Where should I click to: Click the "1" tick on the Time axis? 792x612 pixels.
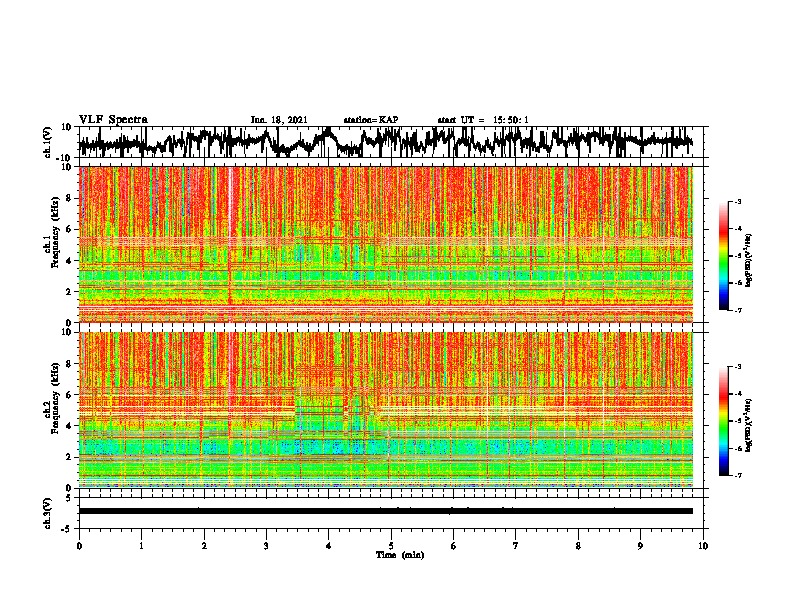141,546
